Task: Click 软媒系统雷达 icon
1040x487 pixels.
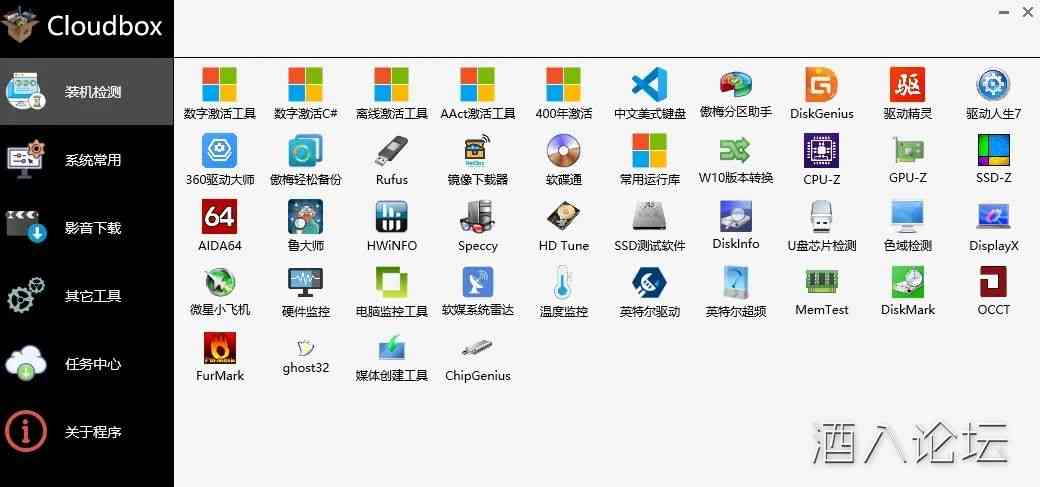Action: (478, 282)
